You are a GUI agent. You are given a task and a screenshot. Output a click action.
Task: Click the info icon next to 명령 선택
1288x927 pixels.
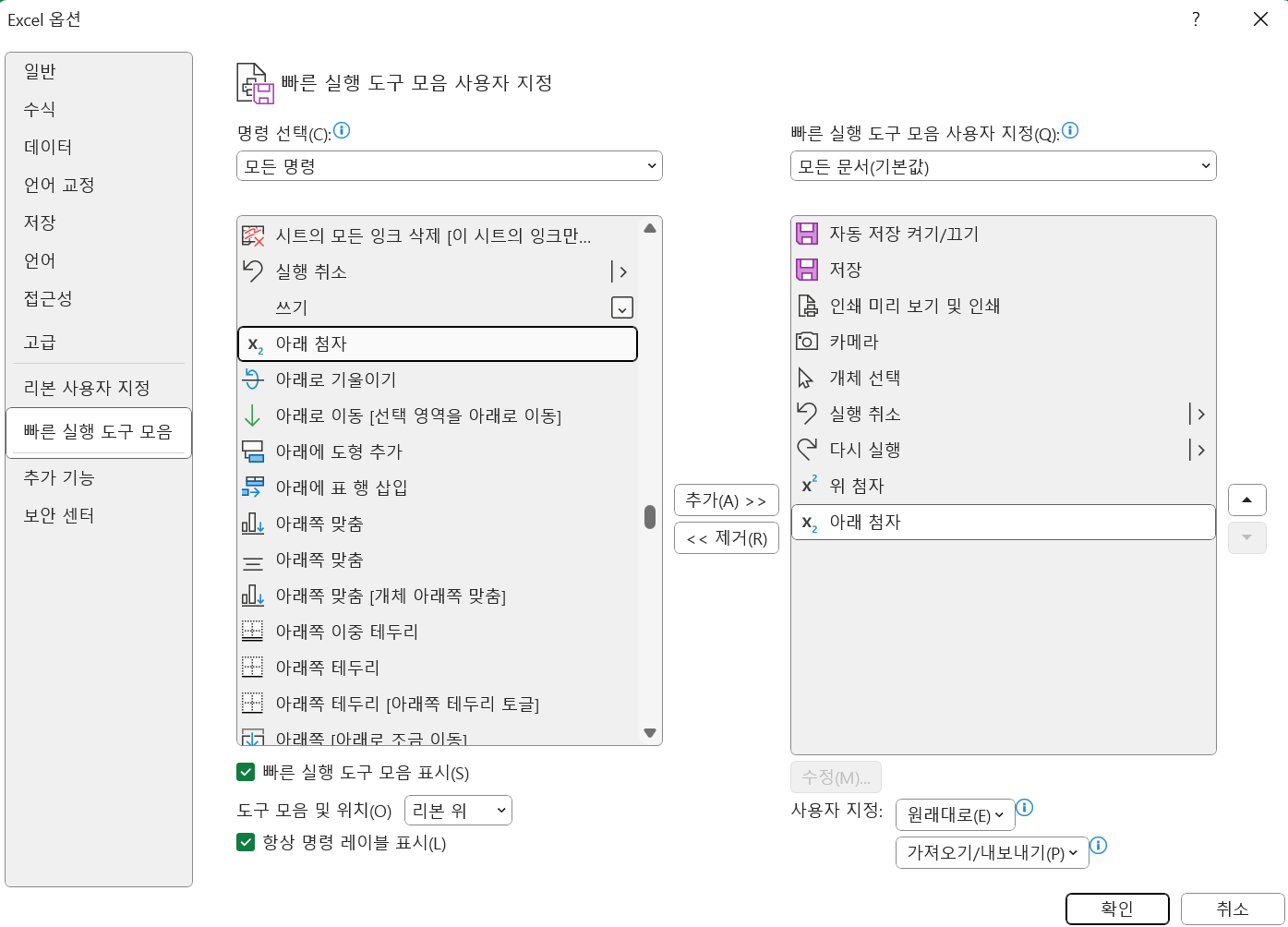pyautogui.click(x=342, y=130)
